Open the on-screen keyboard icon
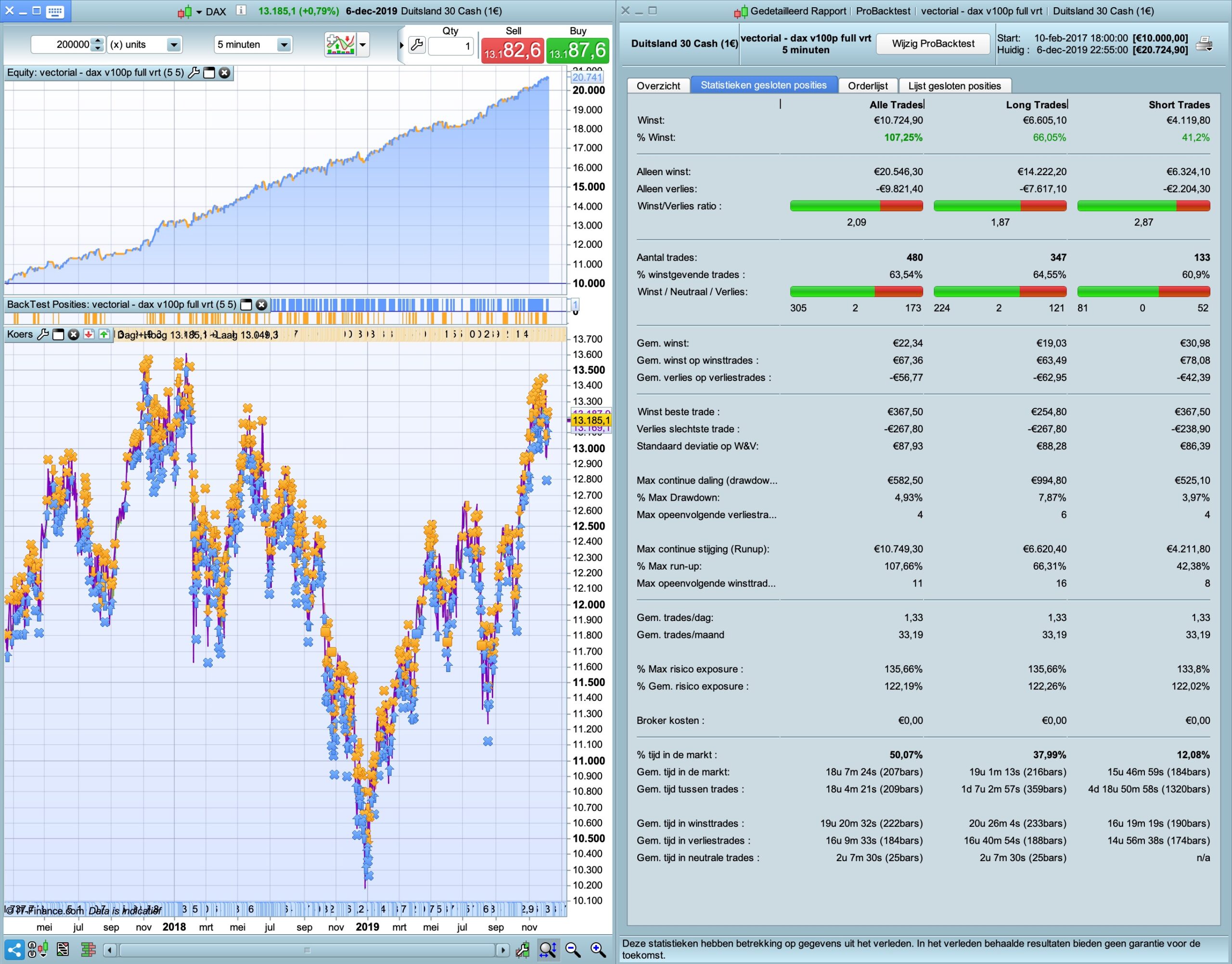Viewport: 1232px width, 964px height. (55, 11)
